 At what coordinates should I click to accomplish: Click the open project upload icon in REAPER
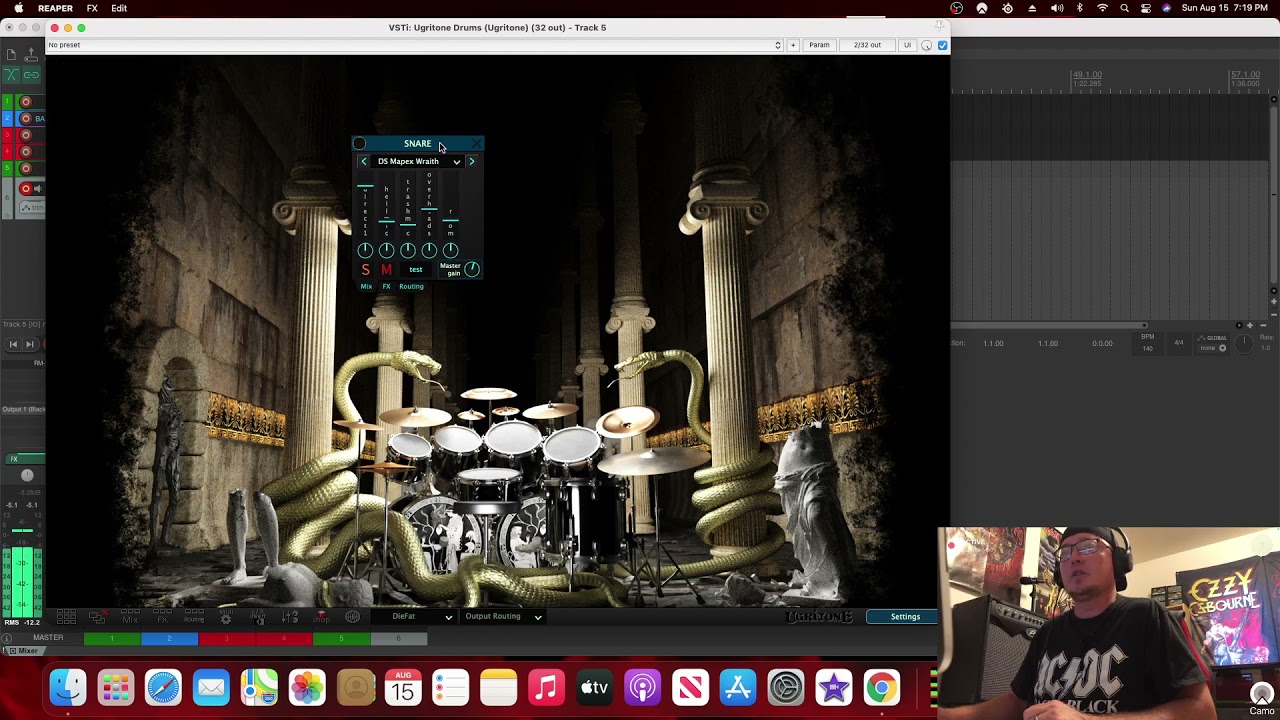31,55
